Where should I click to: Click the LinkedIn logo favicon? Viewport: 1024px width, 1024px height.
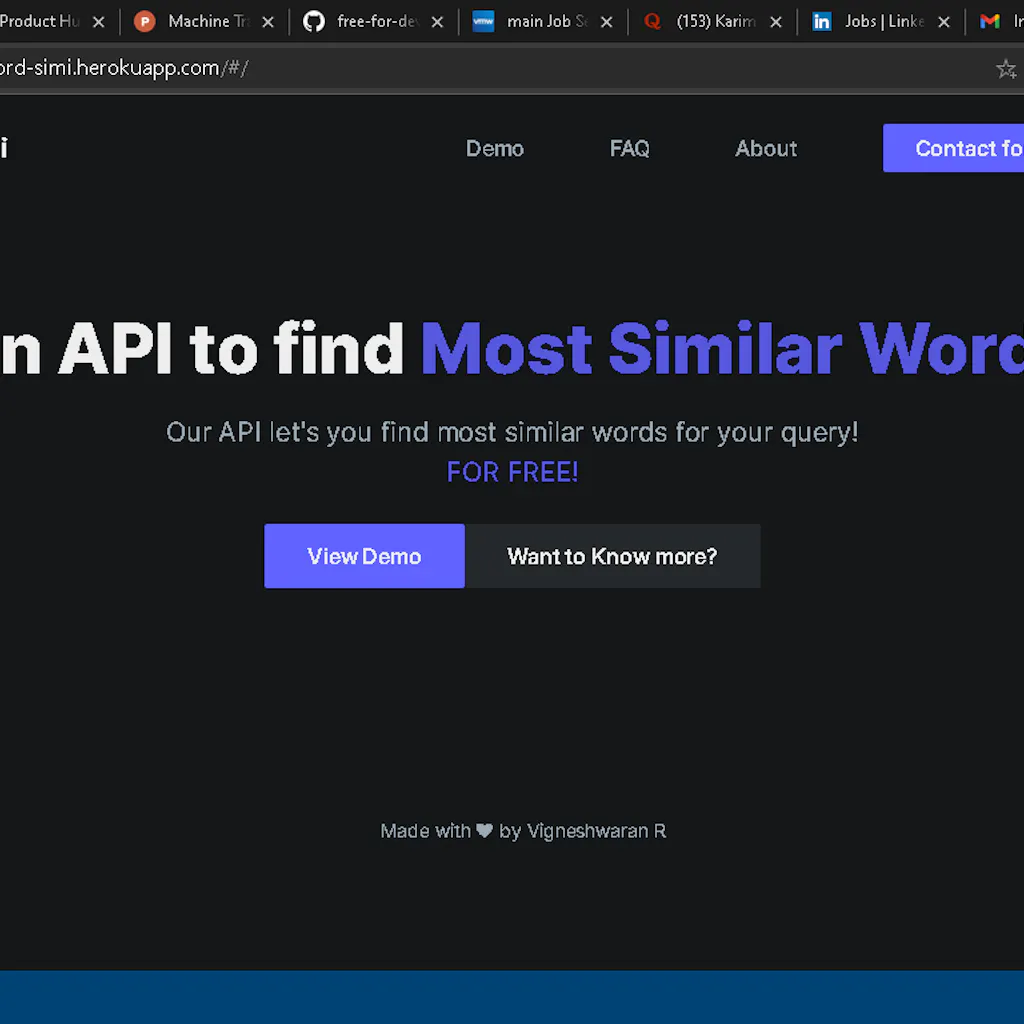coord(822,21)
